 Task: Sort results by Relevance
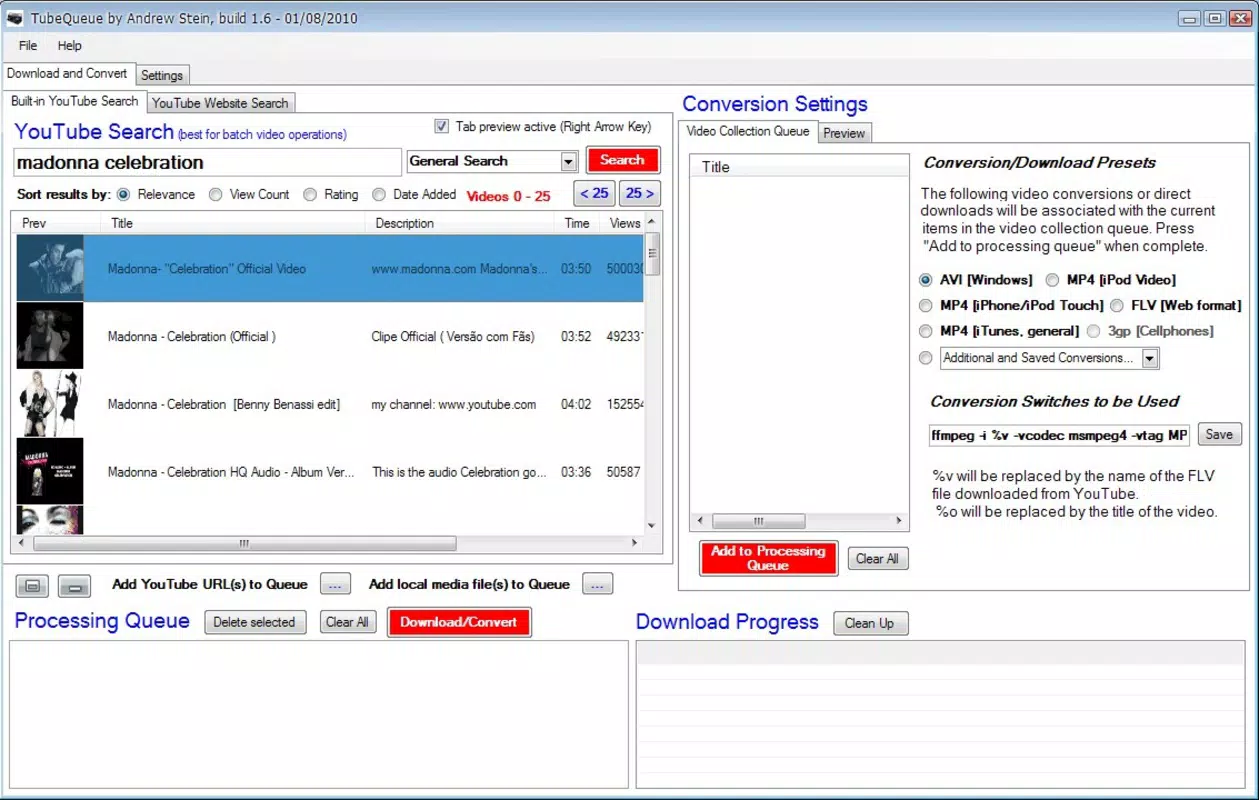tap(124, 195)
